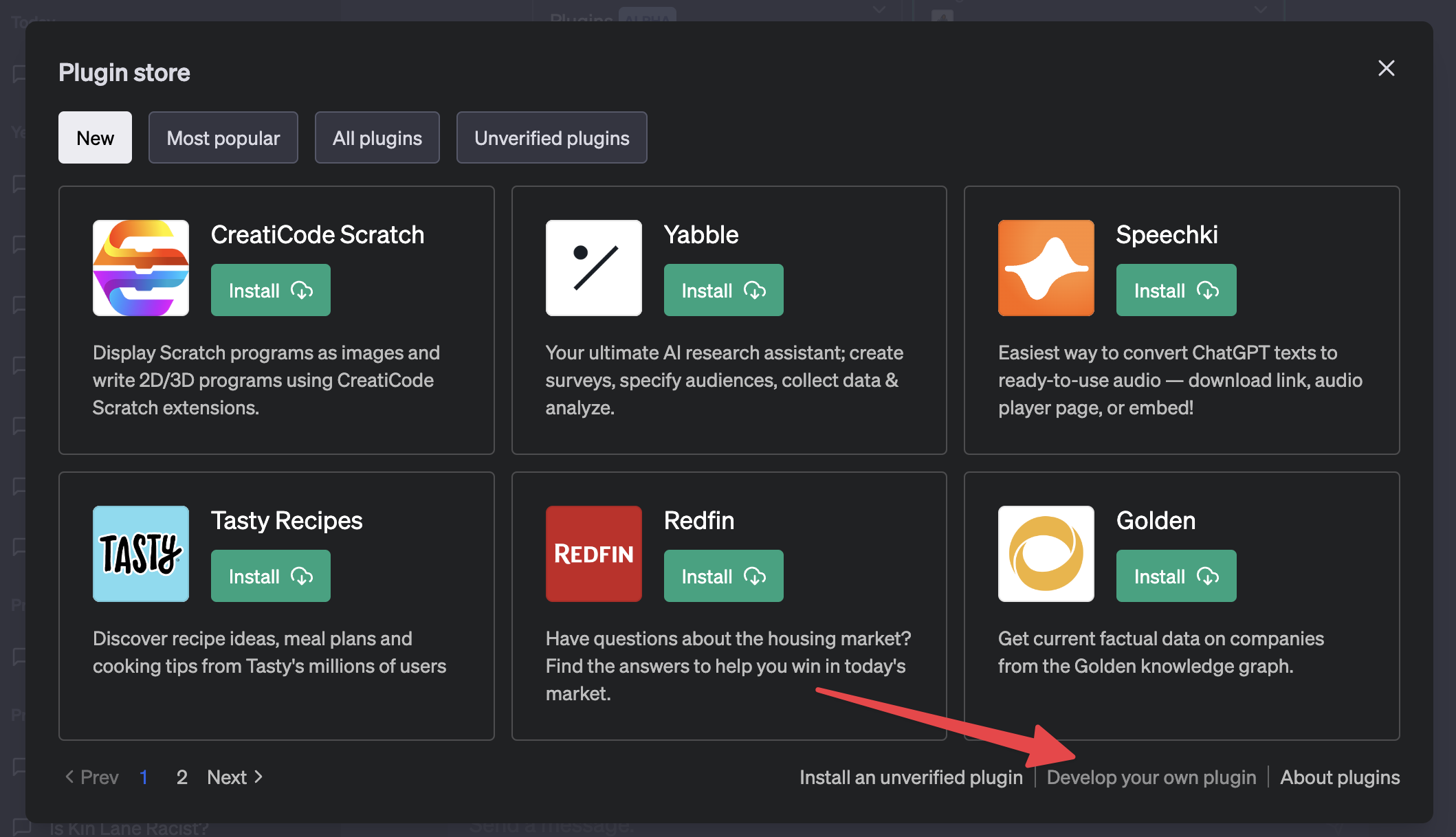Install the Golden plugin
This screenshot has height=837, width=1456.
(x=1176, y=576)
